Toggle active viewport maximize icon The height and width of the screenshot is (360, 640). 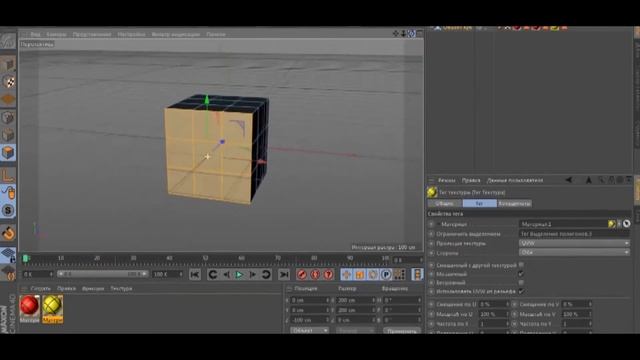[x=419, y=34]
